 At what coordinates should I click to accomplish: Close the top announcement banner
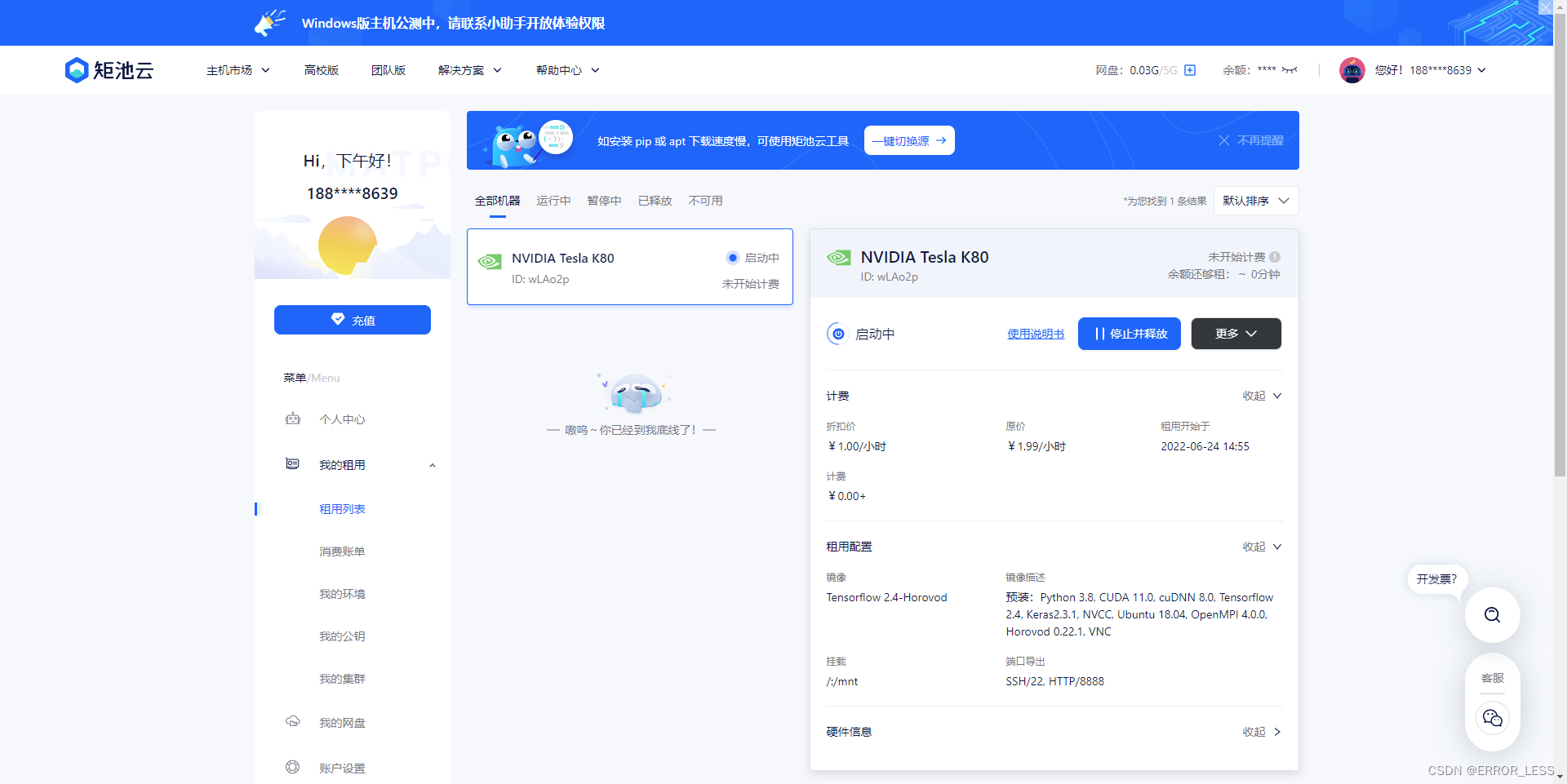point(1545,7)
